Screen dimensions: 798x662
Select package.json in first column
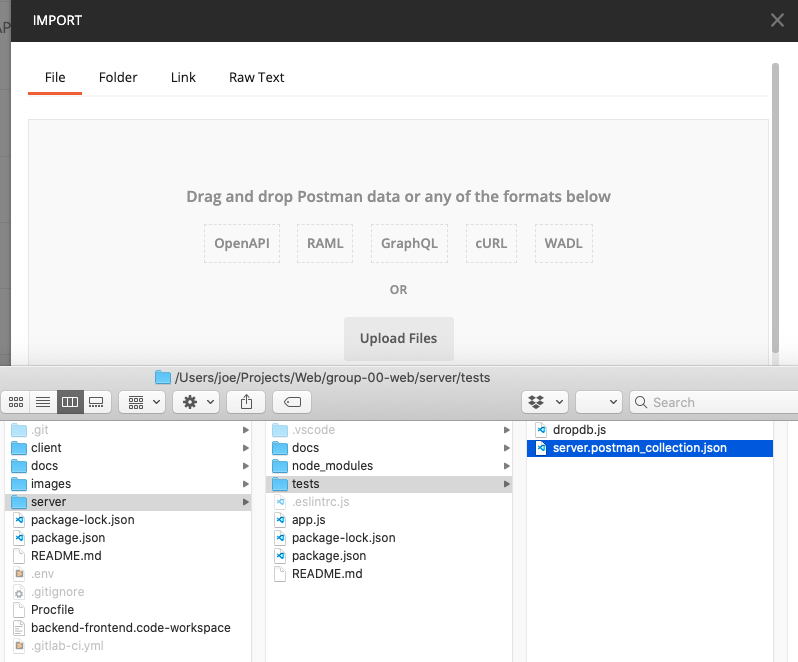[129, 537]
